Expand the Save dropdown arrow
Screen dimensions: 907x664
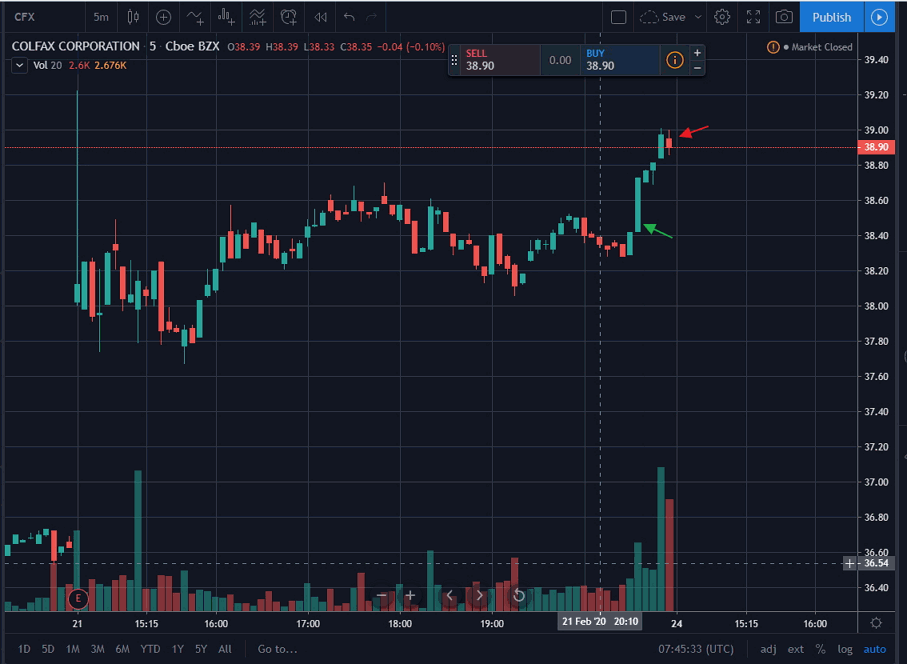coord(698,17)
